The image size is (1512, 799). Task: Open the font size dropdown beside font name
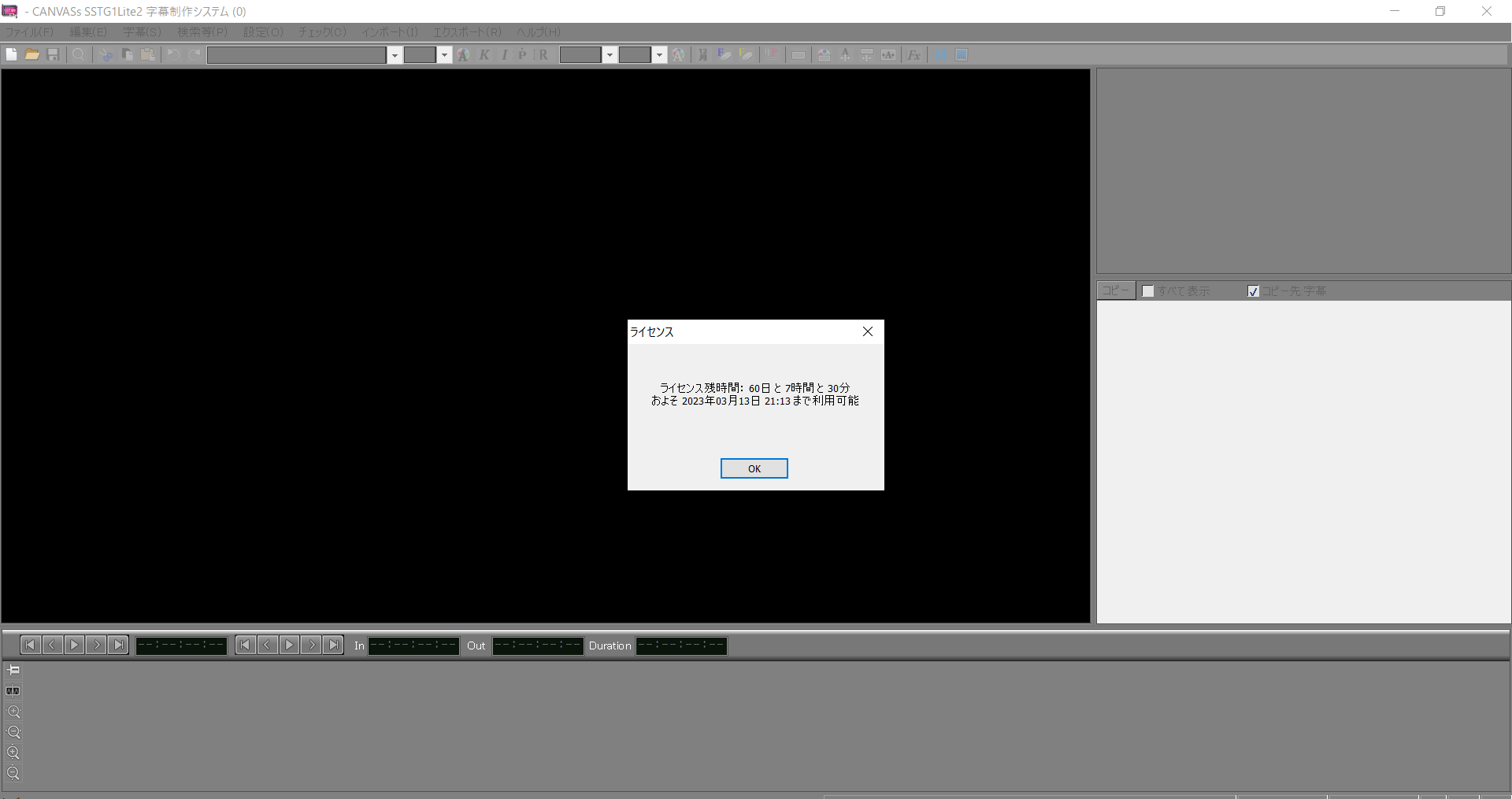[444, 55]
